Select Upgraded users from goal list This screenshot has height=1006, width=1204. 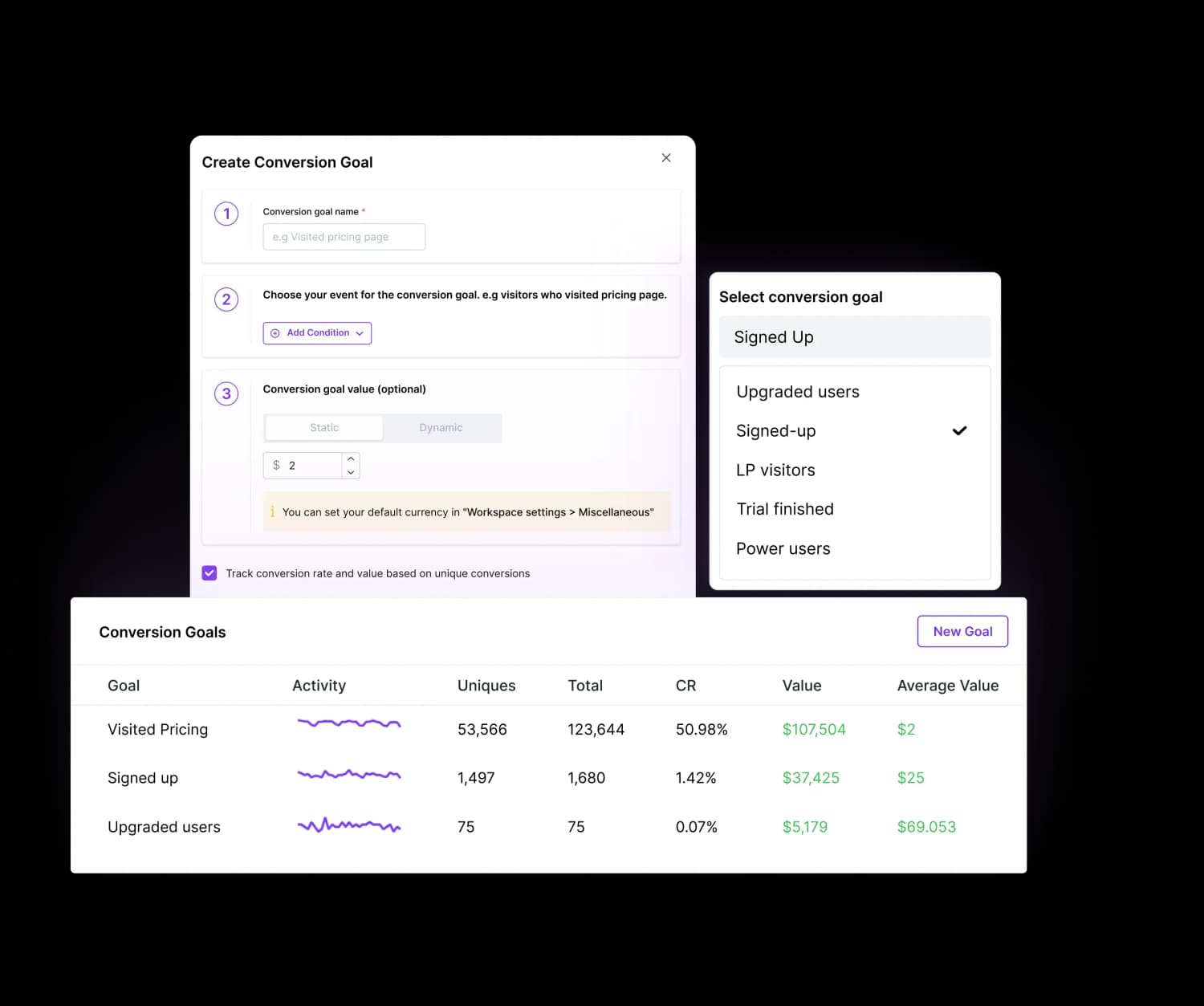[797, 392]
